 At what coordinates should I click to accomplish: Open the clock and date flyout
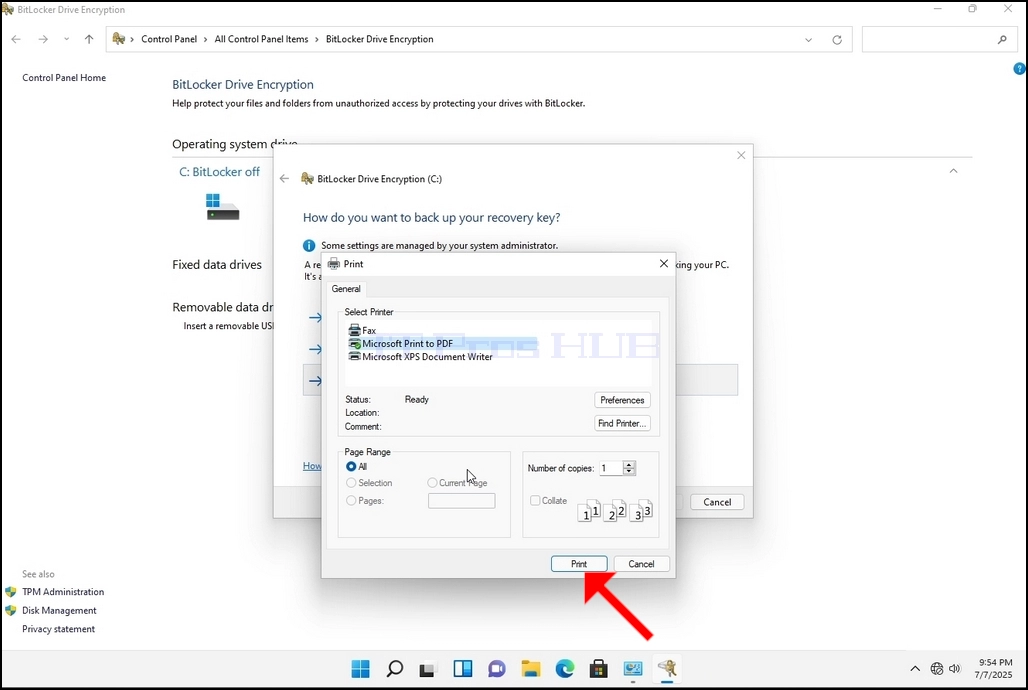(x=994, y=669)
